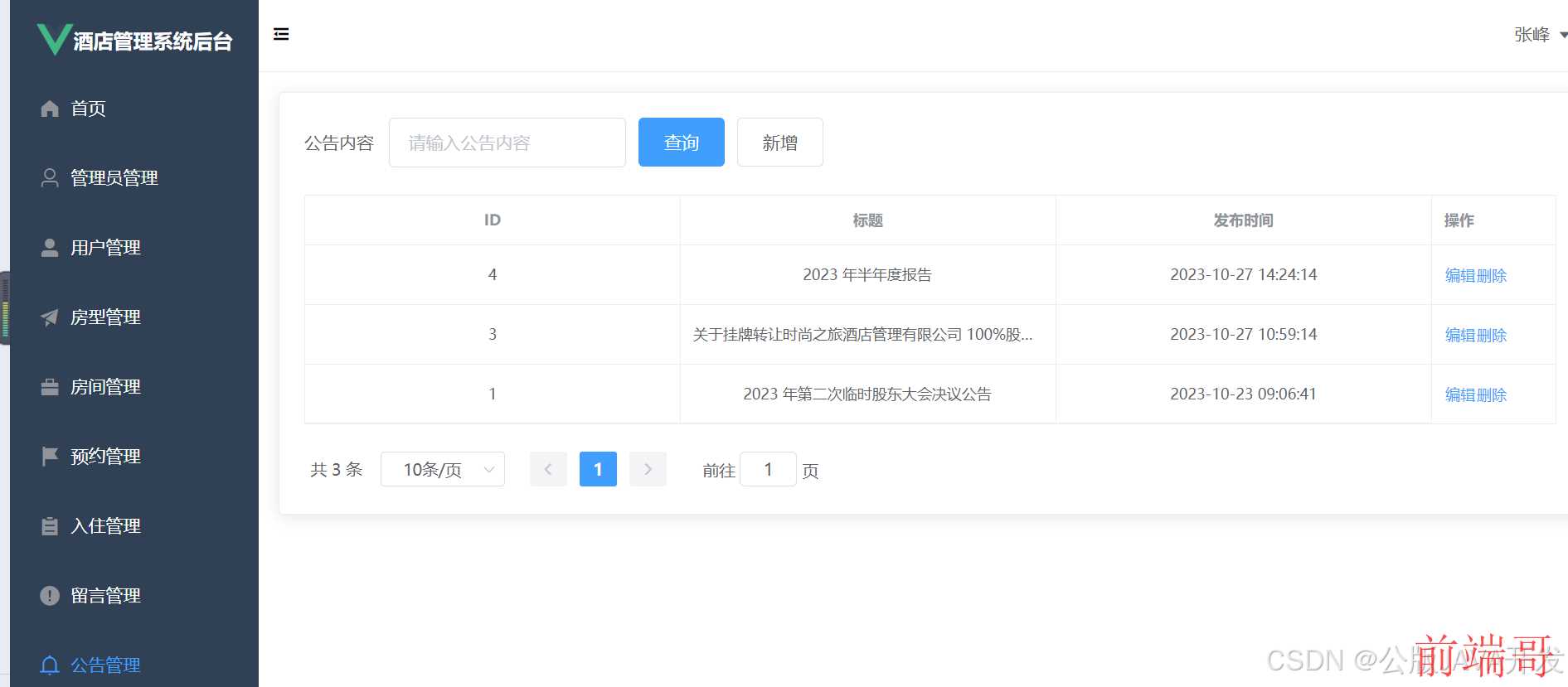The image size is (1568, 687).
Task: Click the person icon beside 用户管理
Action: (50, 248)
